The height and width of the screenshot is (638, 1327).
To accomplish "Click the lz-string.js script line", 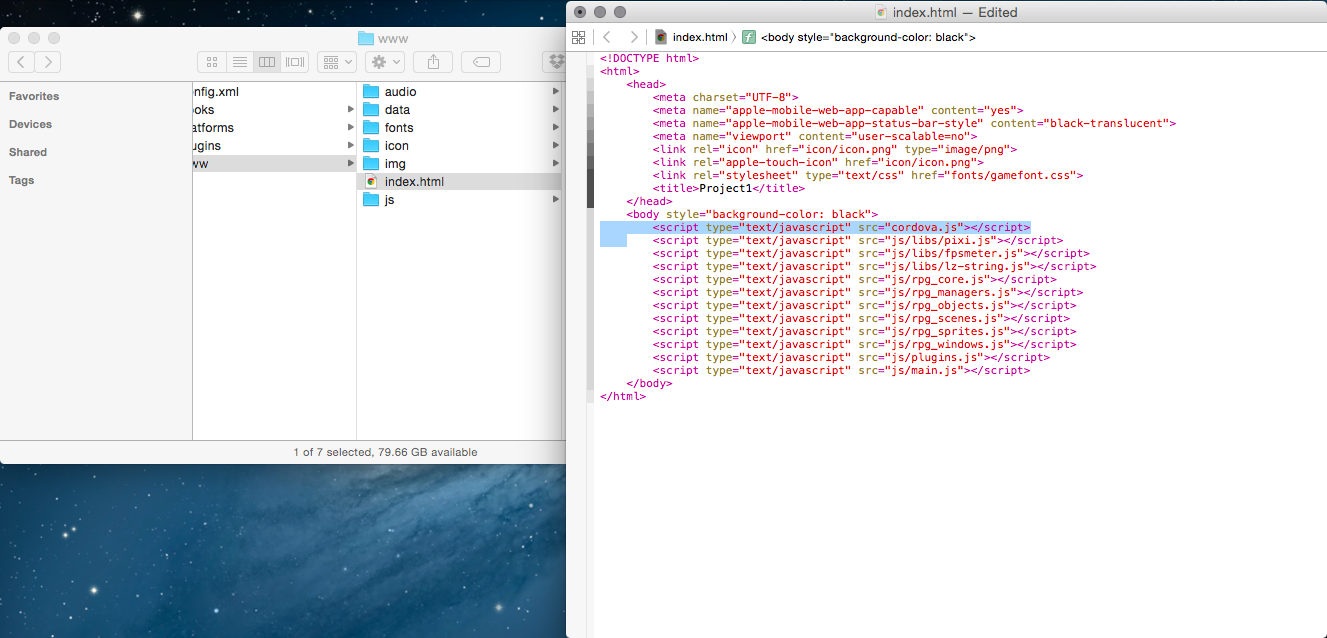I will coord(874,266).
